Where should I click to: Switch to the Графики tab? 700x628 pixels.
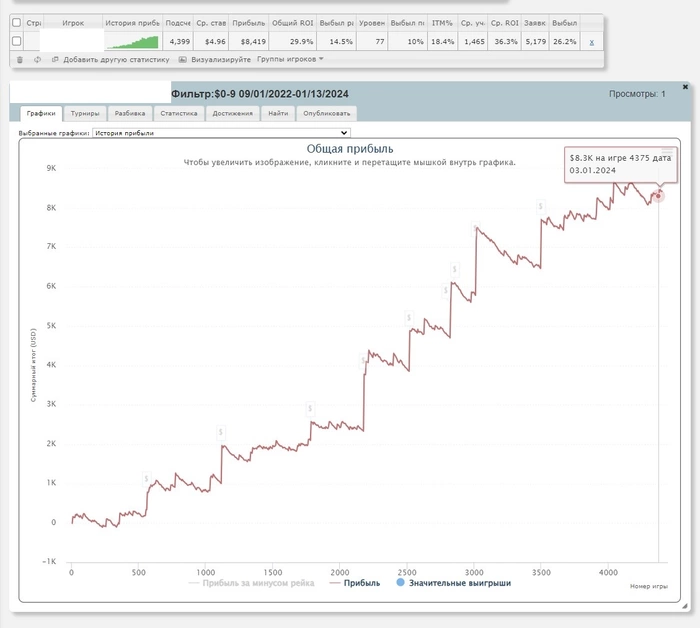point(41,113)
